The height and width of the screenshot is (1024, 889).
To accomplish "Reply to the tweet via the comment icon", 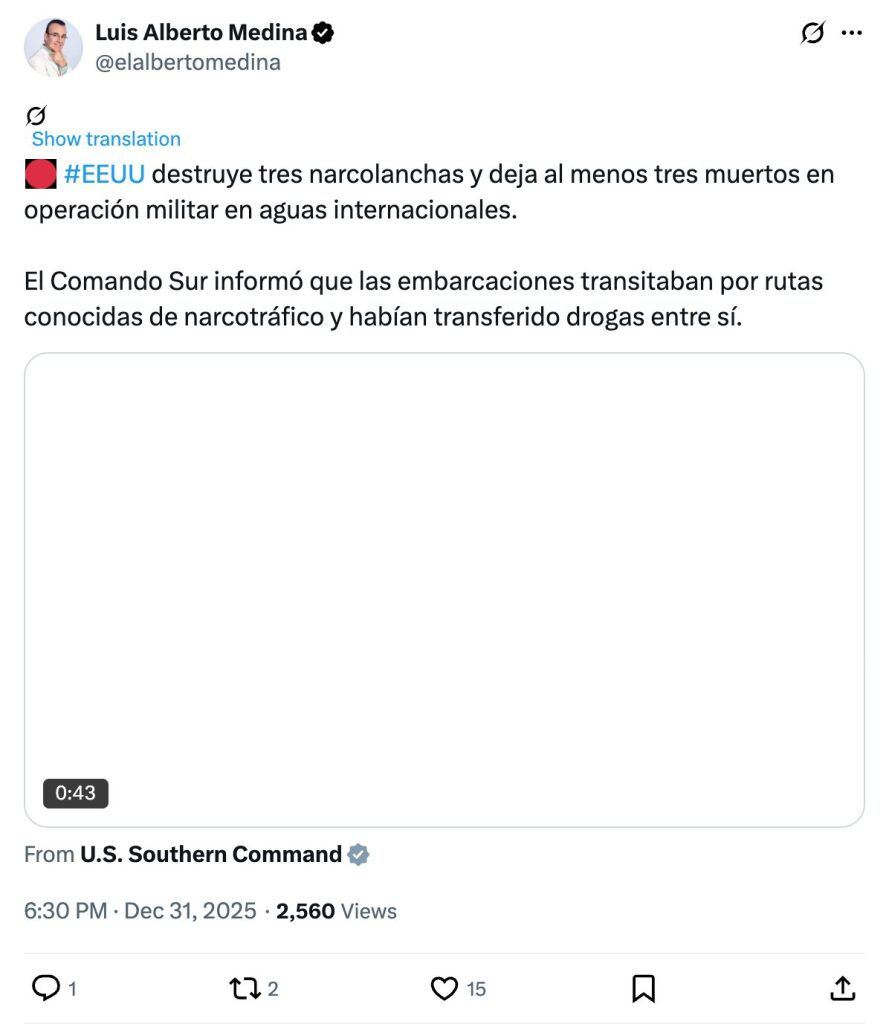I will [x=47, y=988].
